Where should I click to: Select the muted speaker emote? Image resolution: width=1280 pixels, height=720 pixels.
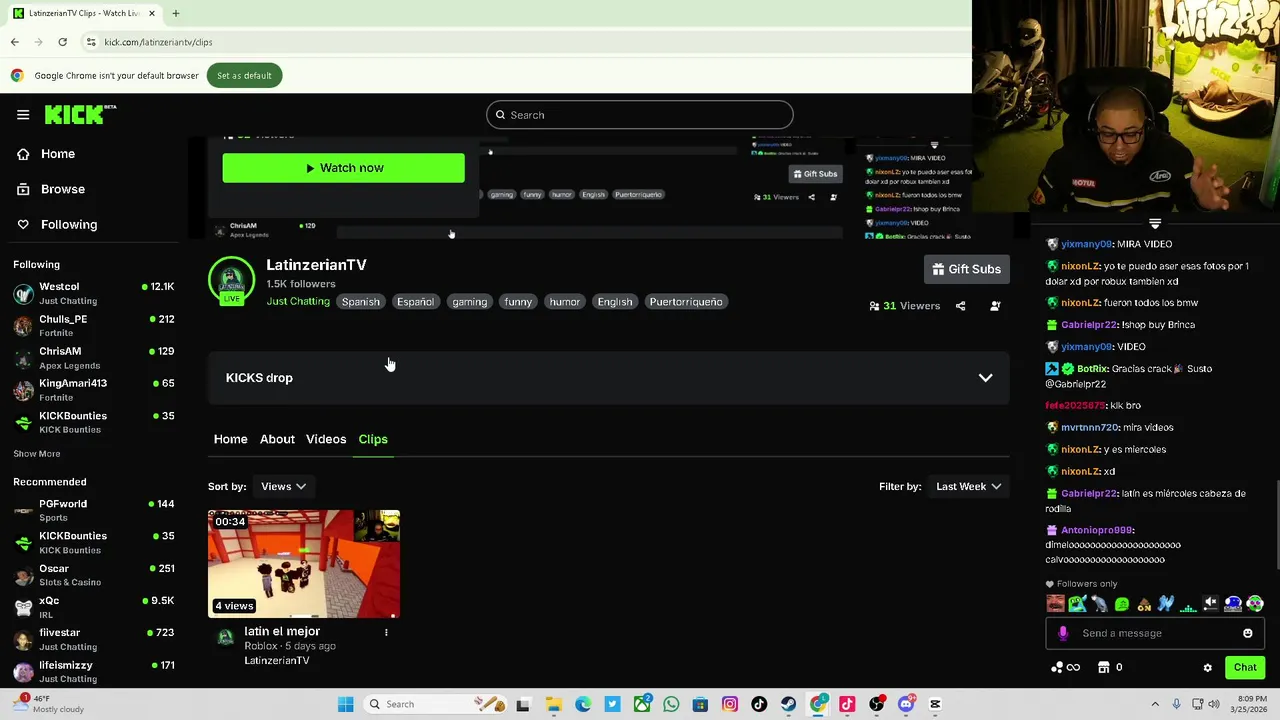tap(1210, 603)
